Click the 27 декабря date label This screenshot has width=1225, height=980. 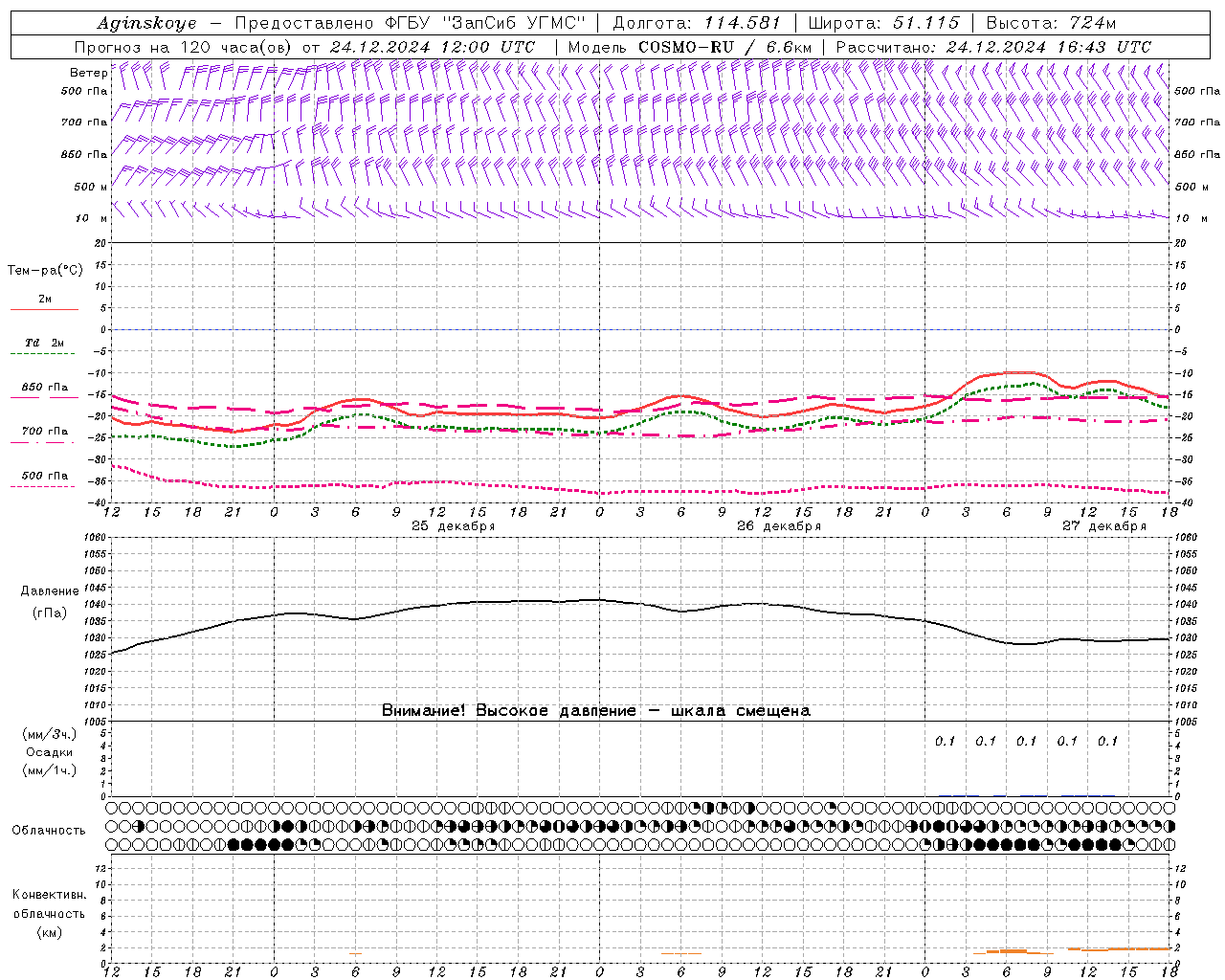point(1104,526)
